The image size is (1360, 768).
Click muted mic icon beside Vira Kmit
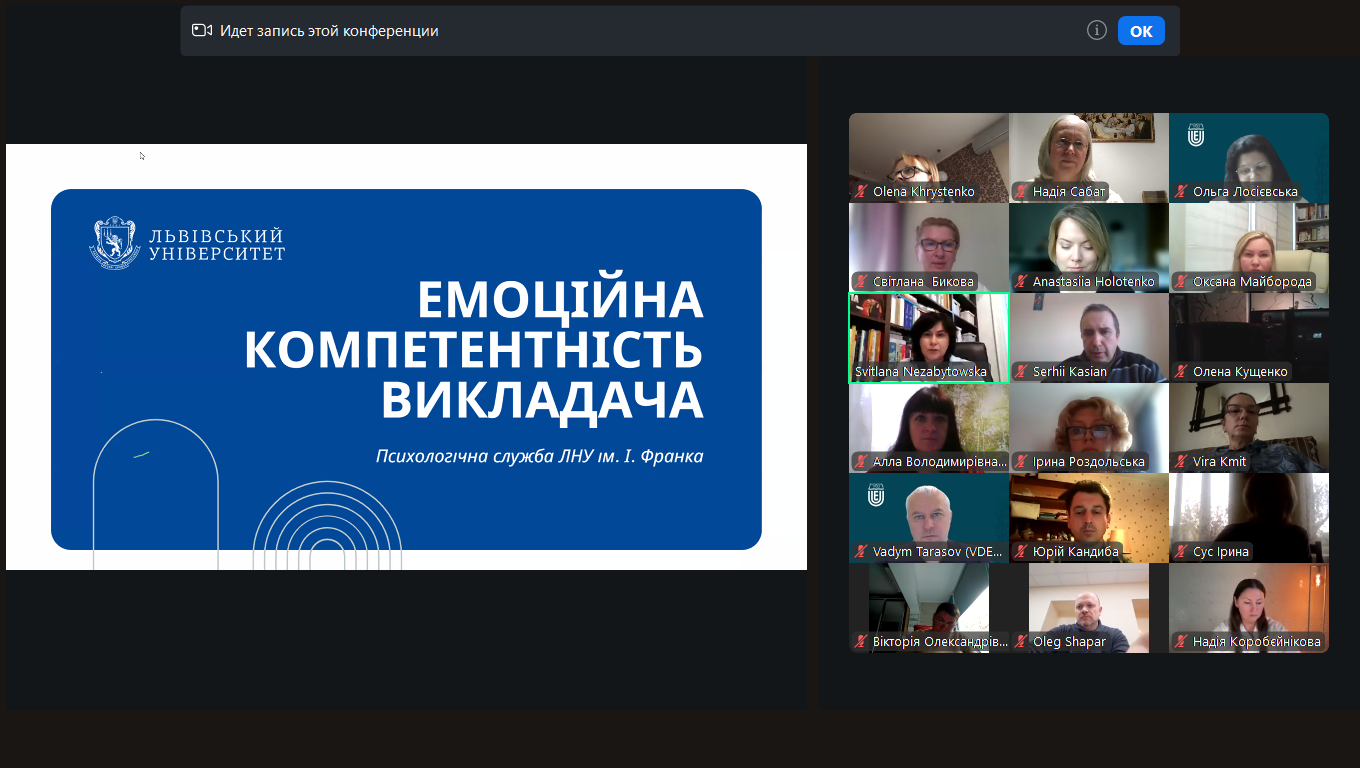(x=1181, y=462)
